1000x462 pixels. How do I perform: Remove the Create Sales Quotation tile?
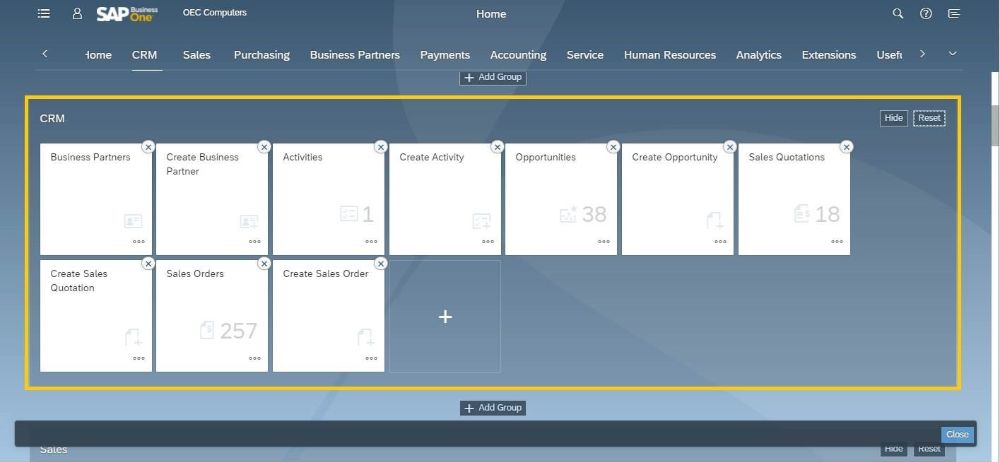(x=148, y=264)
